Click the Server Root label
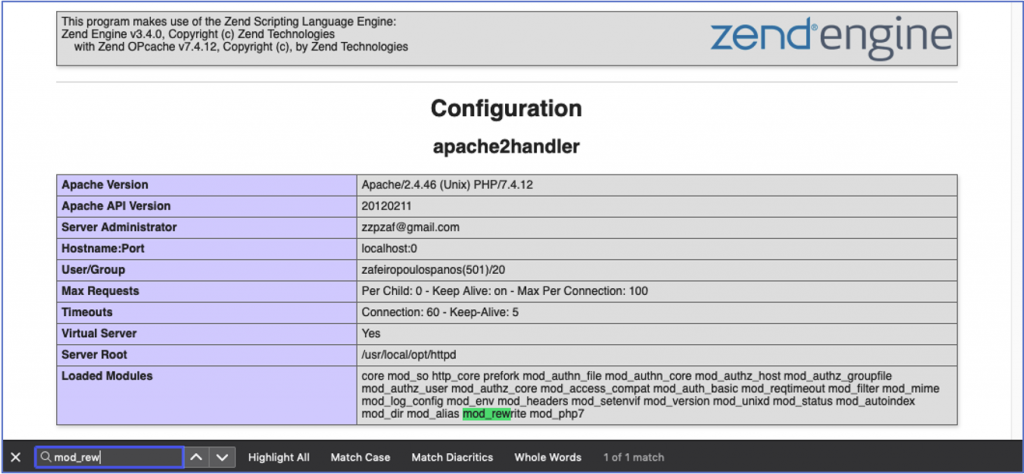Viewport: 1024px width, 474px height. (x=94, y=355)
